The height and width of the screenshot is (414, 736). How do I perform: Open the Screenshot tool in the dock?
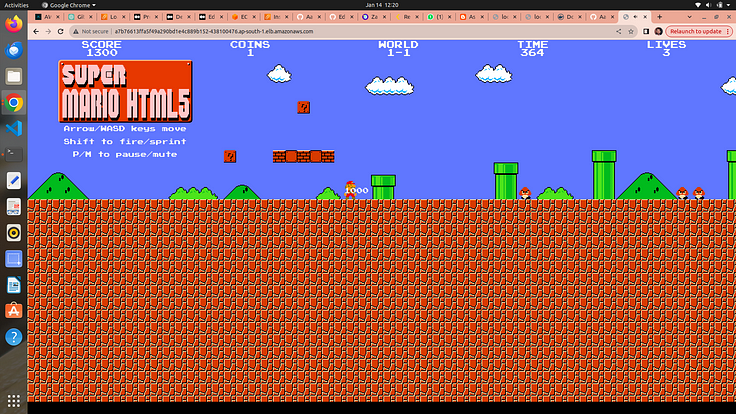pos(14,259)
